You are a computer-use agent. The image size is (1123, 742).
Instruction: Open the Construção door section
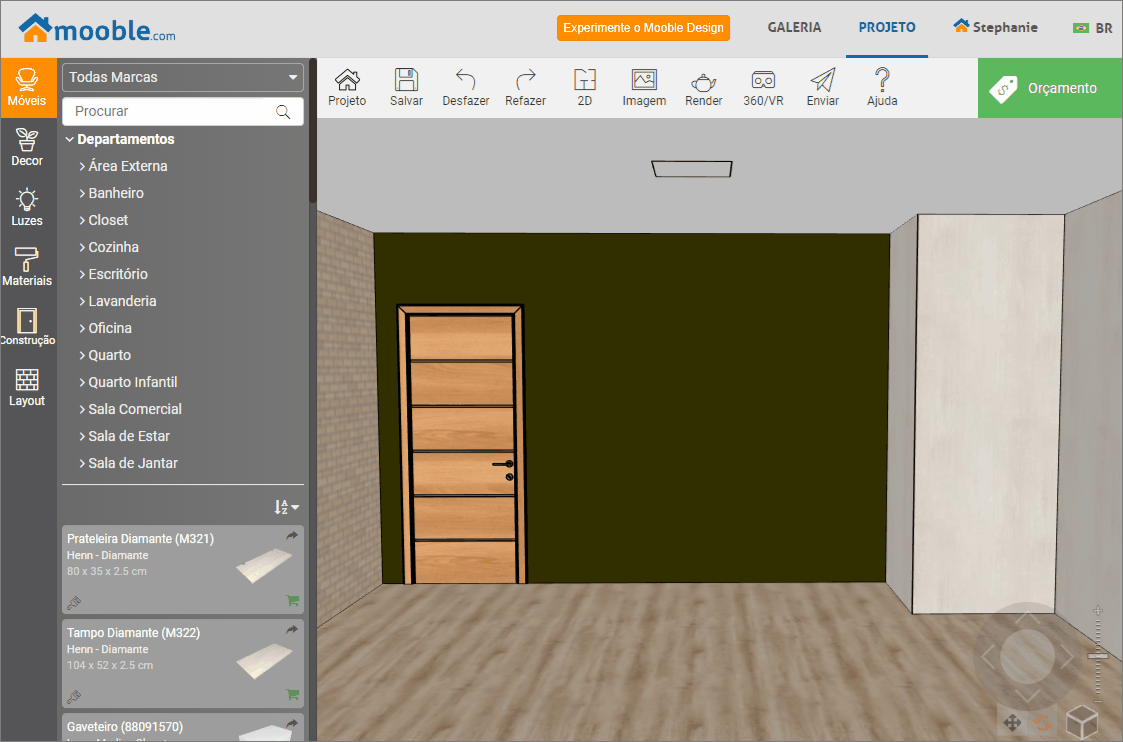(x=27, y=327)
